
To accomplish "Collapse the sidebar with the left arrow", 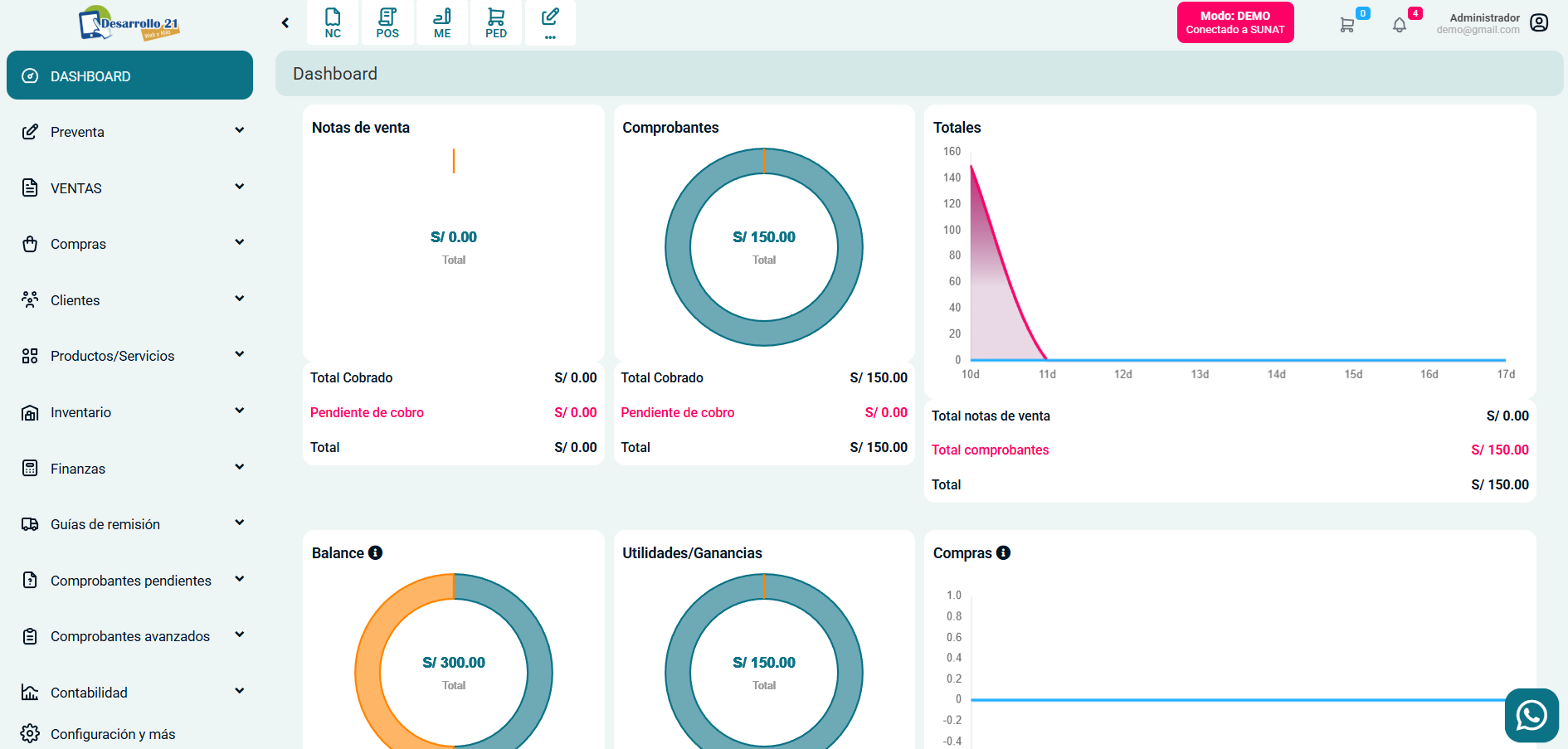I will pos(285,23).
